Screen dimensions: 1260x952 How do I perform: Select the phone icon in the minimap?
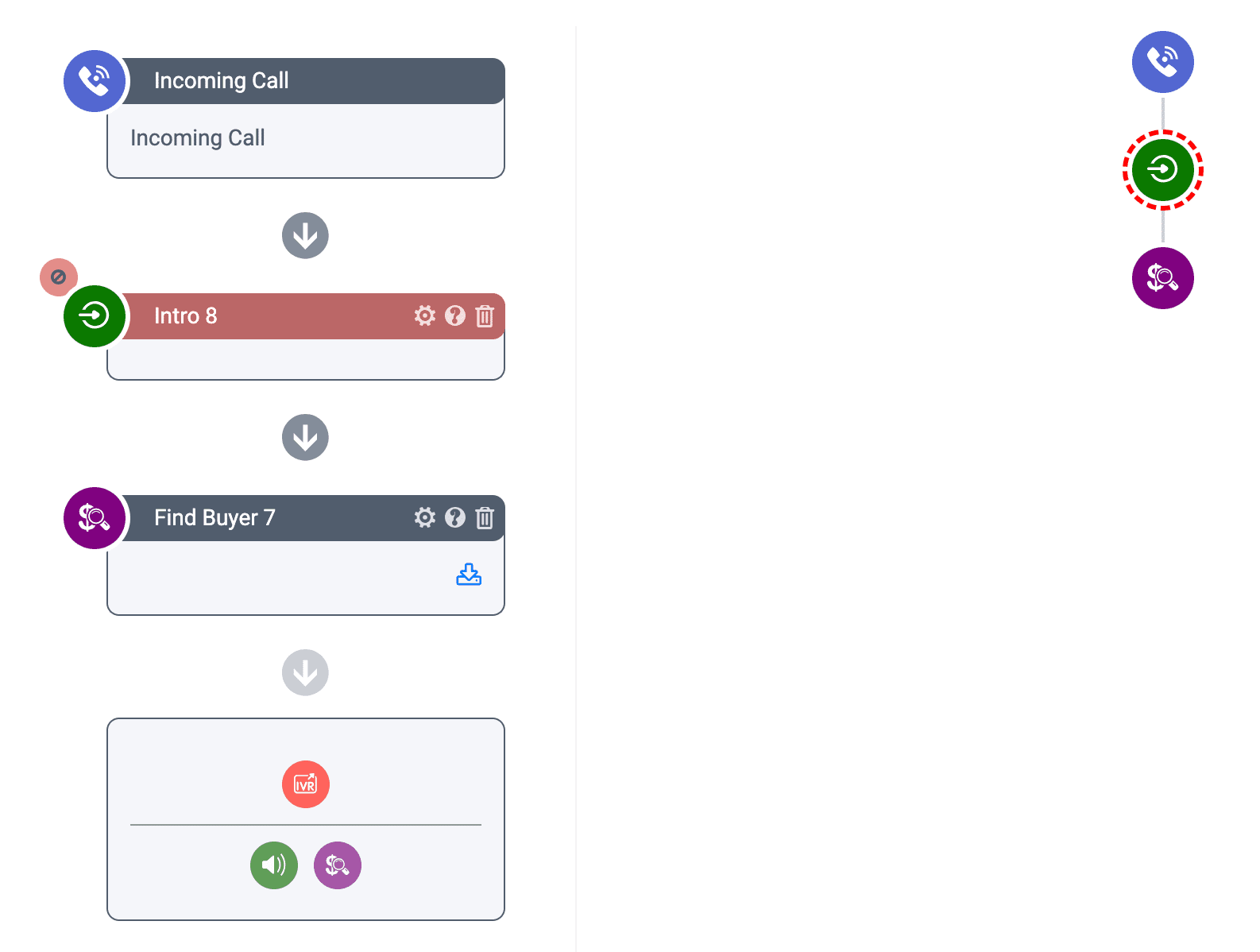tap(1162, 61)
